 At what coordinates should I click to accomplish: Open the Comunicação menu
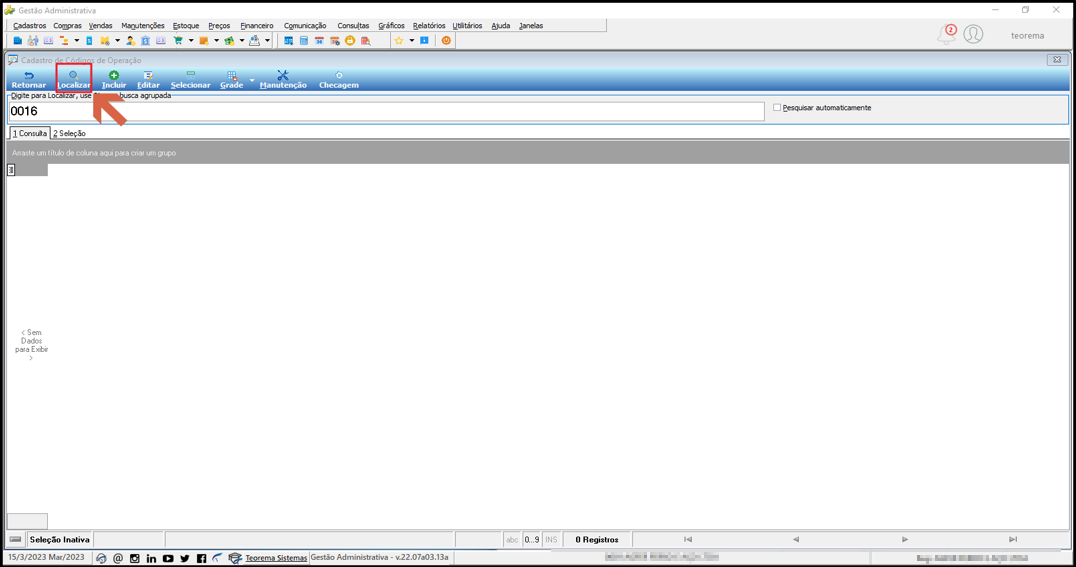[x=305, y=25]
